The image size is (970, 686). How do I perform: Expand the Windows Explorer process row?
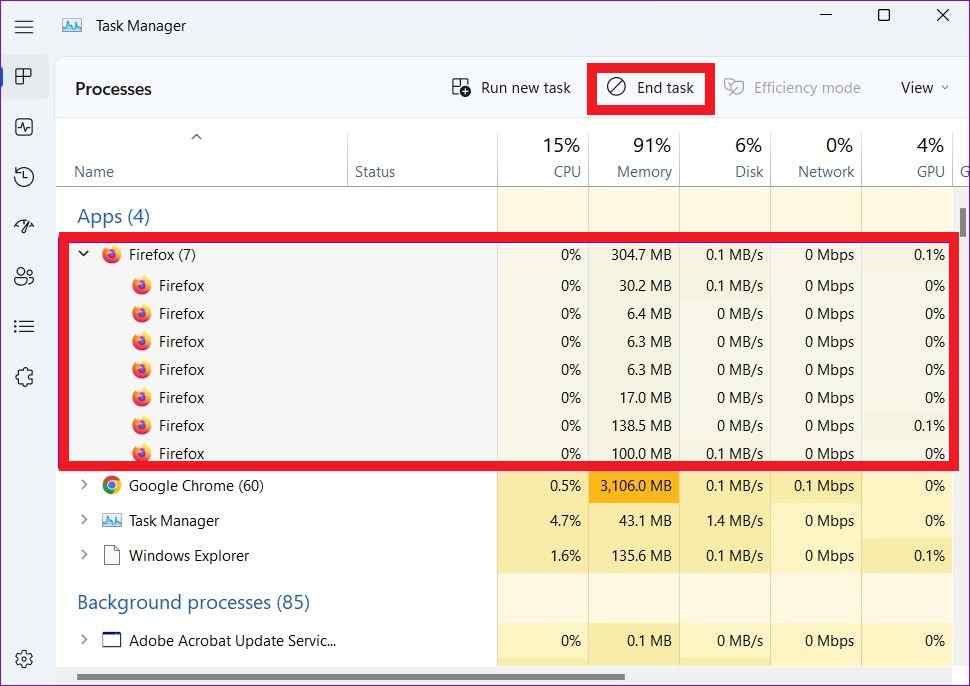[x=84, y=555]
